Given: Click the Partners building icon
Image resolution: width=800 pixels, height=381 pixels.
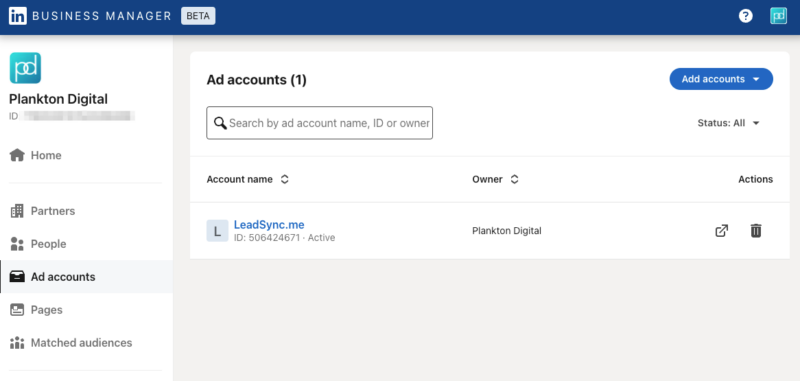Looking at the screenshot, I should tap(17, 211).
